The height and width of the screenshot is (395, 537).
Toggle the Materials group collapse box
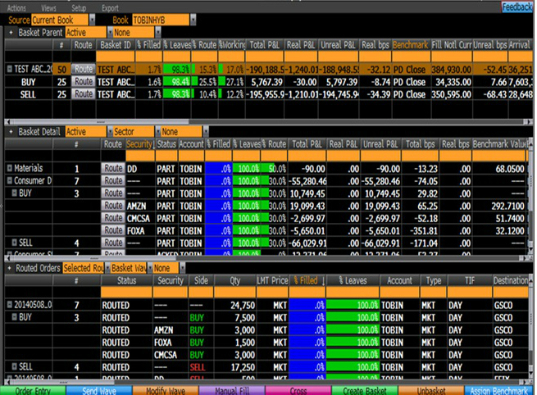coord(10,168)
